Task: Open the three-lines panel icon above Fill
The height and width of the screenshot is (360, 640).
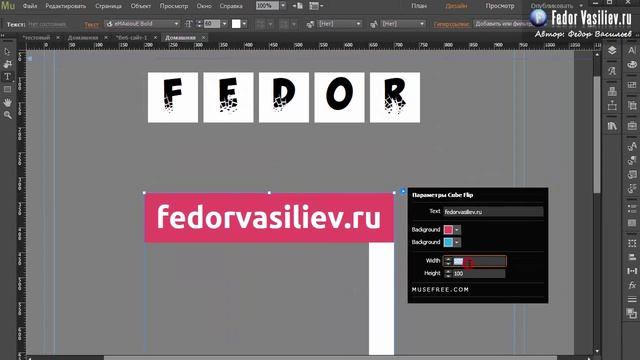Action: [x=632, y=299]
